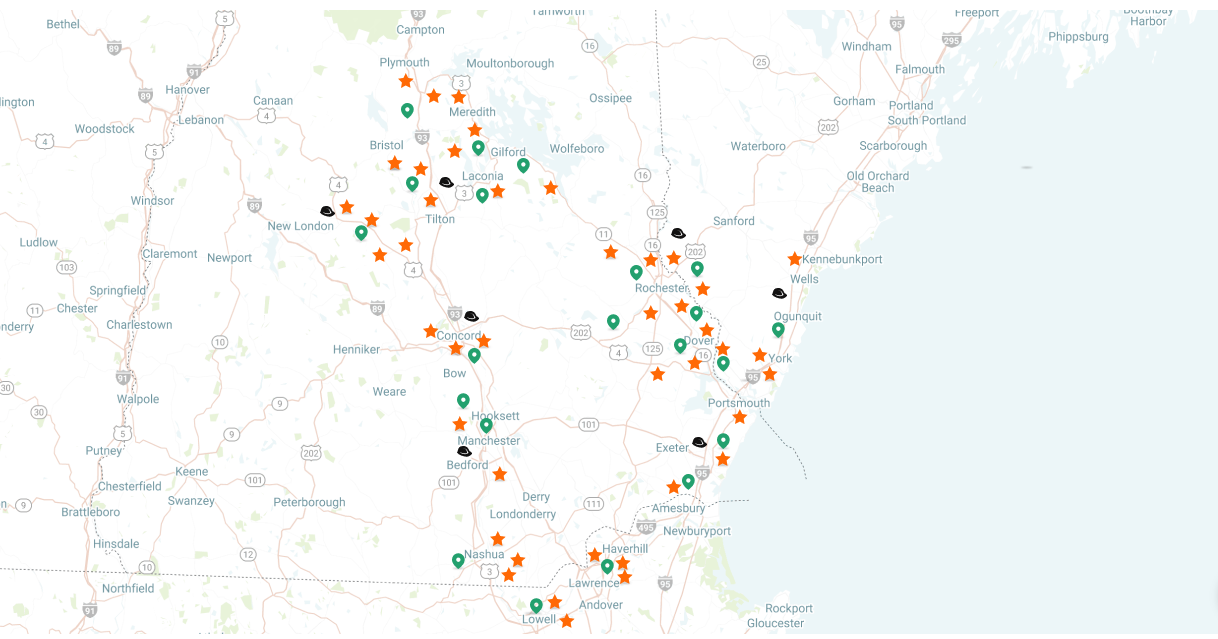Click the black hat marker above Bedford
The width and height of the screenshot is (1218, 639).
click(x=464, y=451)
